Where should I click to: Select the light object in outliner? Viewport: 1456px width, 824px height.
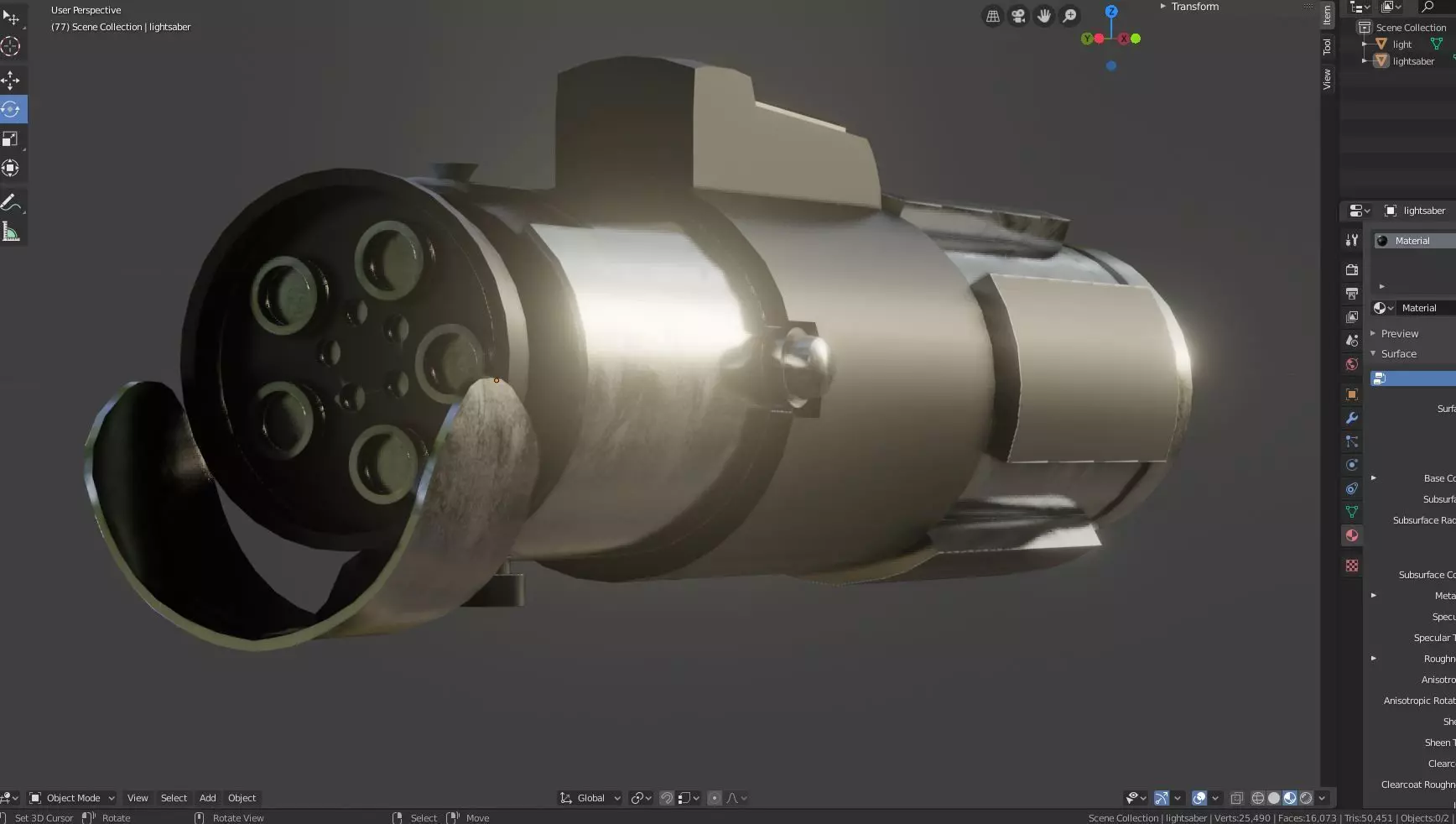point(1401,44)
